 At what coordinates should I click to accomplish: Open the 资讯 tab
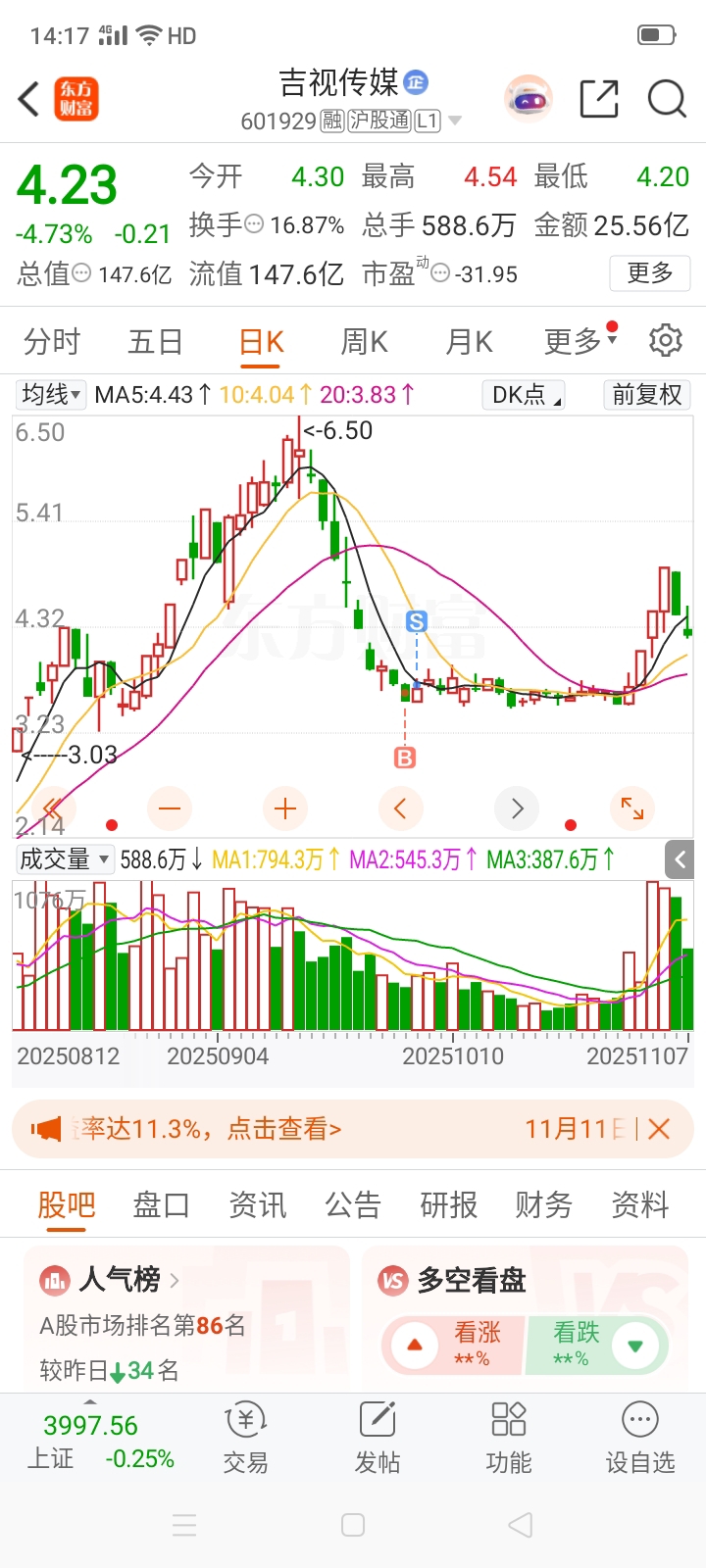(x=258, y=1204)
